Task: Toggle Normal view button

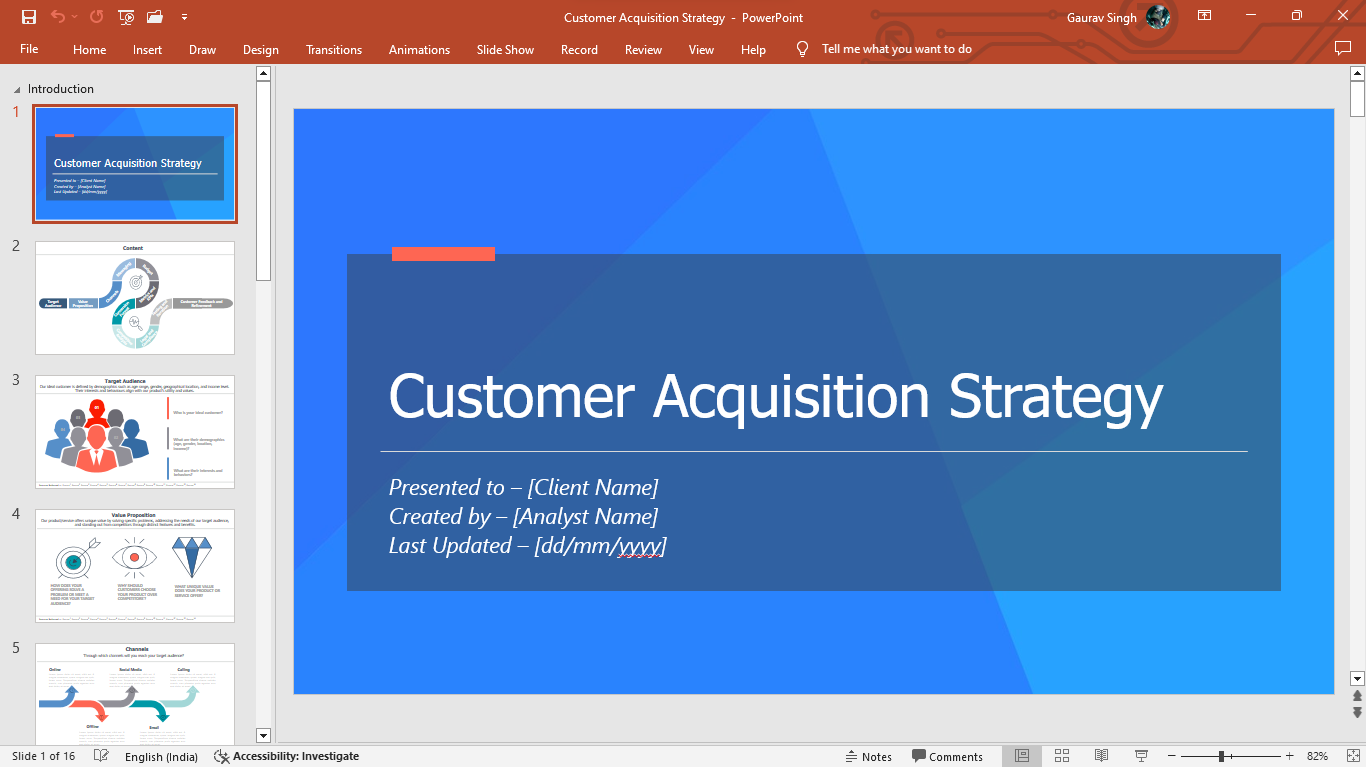Action: coord(1022,756)
